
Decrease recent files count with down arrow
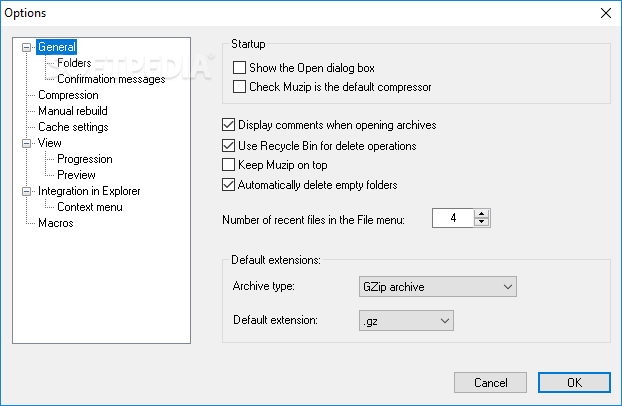click(482, 222)
